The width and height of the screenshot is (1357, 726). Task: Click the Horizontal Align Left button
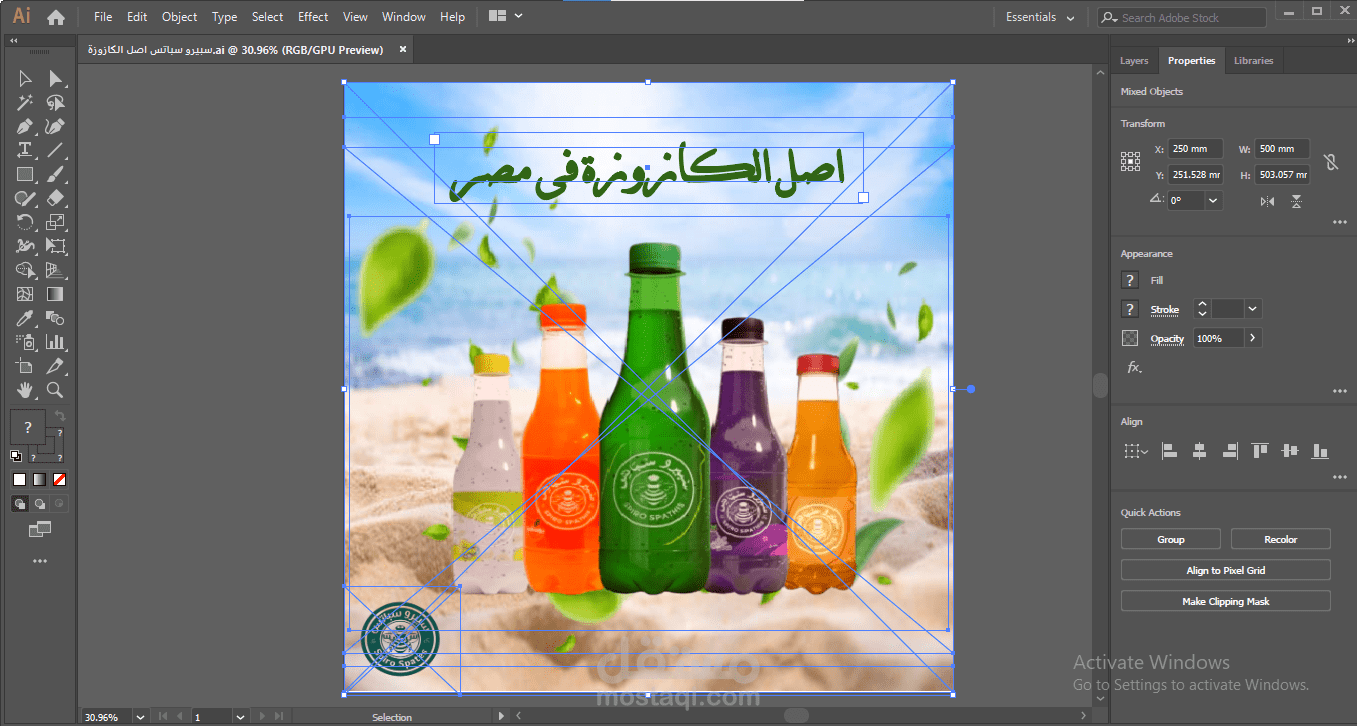click(1169, 451)
